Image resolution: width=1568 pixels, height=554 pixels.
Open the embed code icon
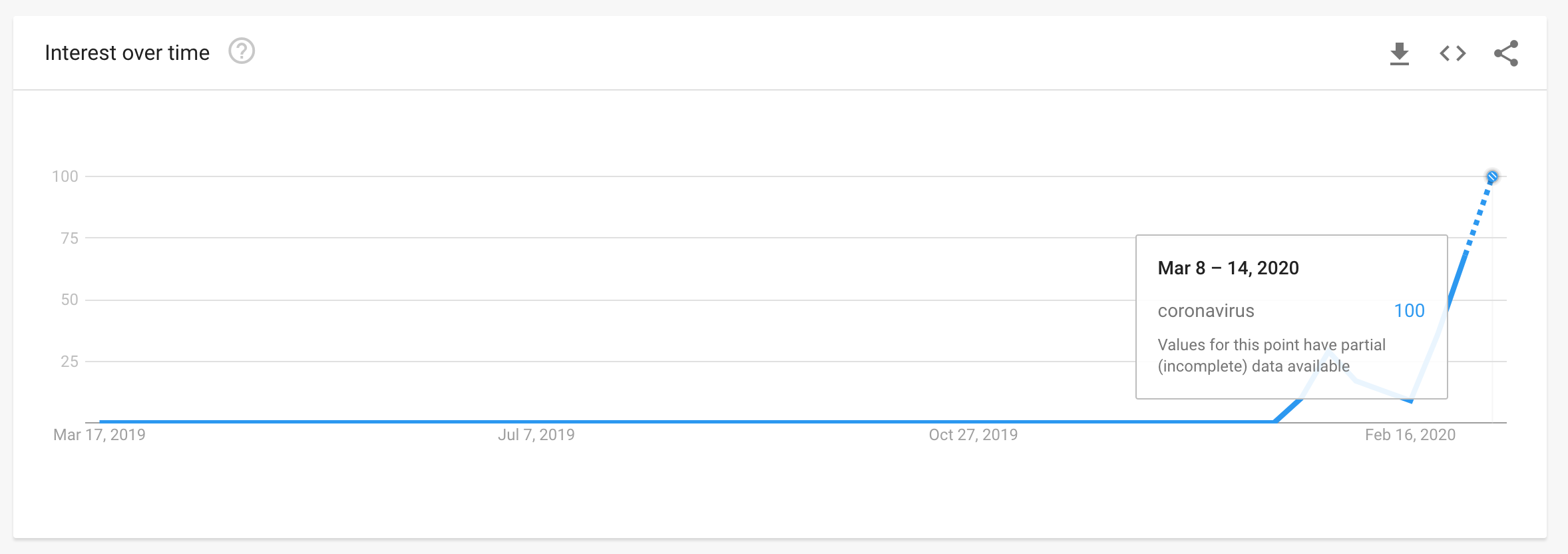(1453, 53)
